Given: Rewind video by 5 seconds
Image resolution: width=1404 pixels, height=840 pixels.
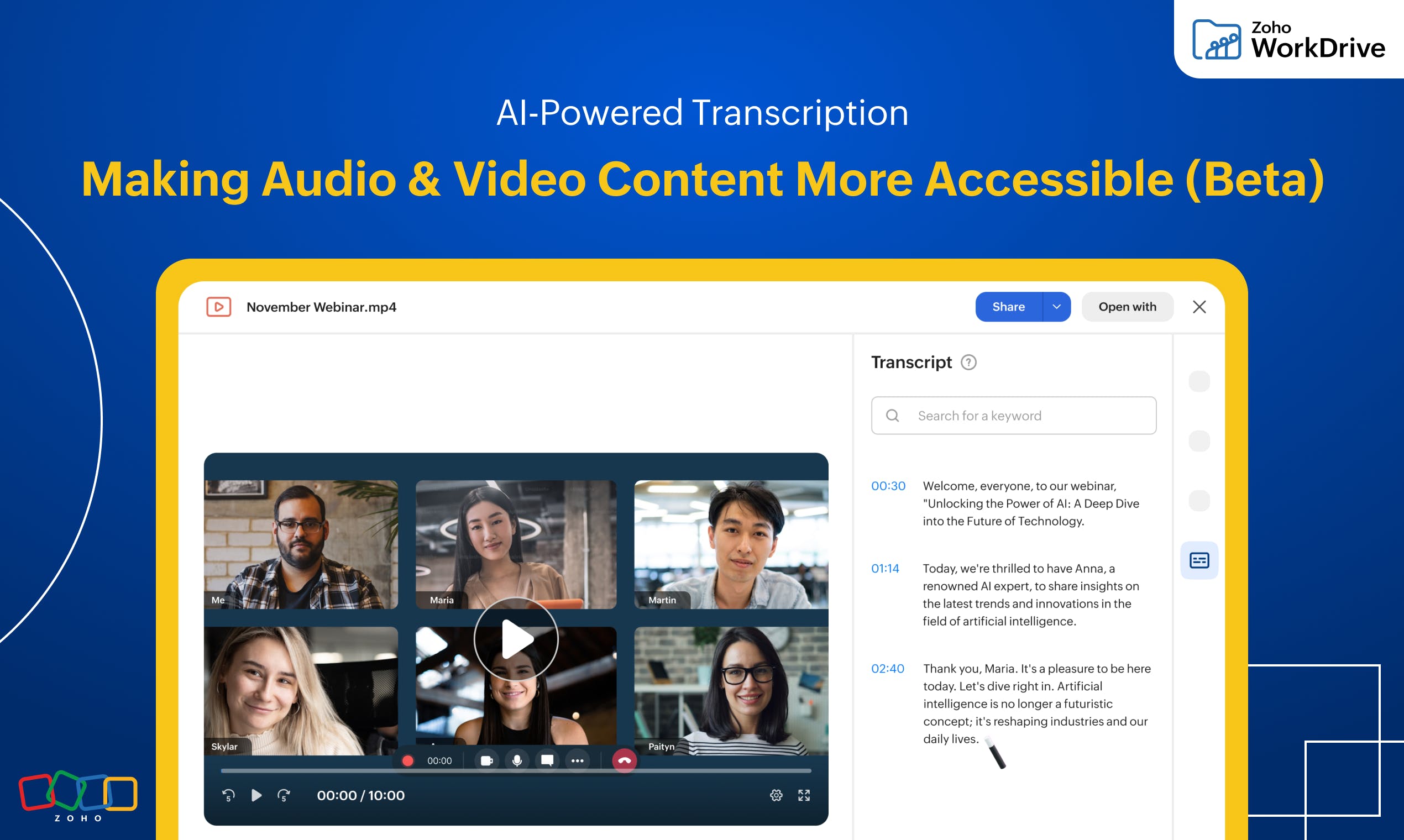Looking at the screenshot, I should coord(228,795).
